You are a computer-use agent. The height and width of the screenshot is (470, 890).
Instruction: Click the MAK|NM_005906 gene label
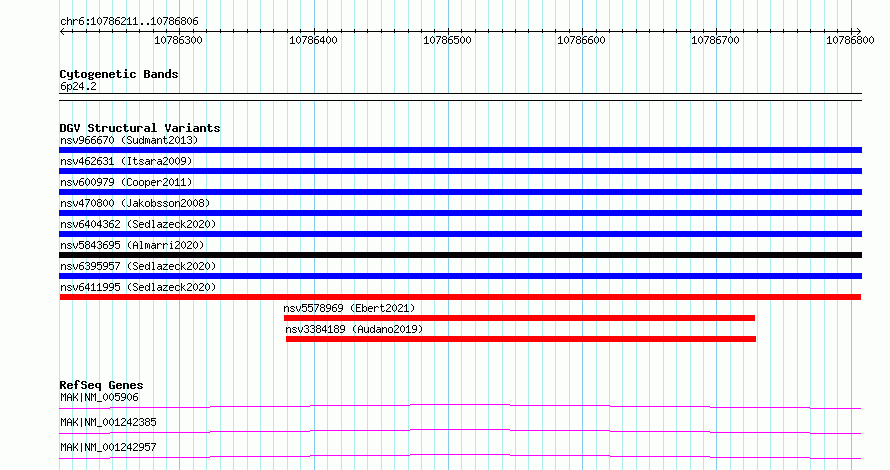click(99, 397)
